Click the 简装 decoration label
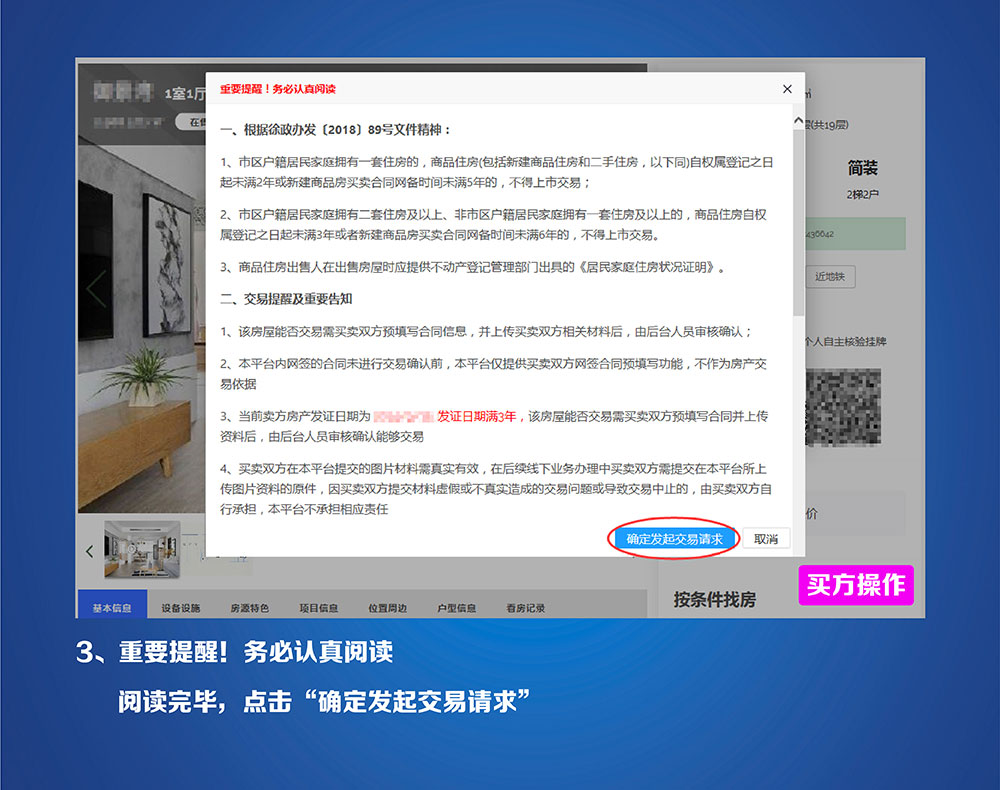Viewport: 1000px width, 790px height. [862, 168]
